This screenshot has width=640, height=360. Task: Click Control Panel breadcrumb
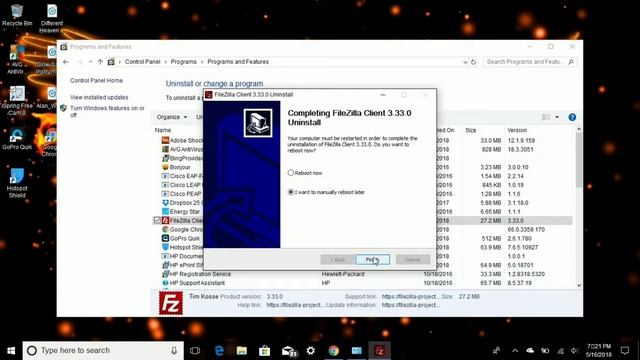pyautogui.click(x=142, y=62)
